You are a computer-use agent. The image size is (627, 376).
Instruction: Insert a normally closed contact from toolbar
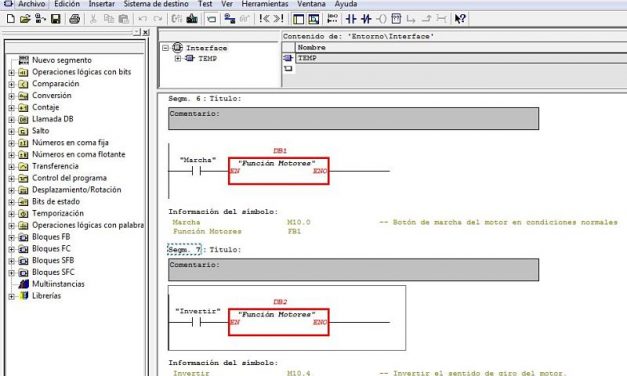pyautogui.click(x=366, y=19)
